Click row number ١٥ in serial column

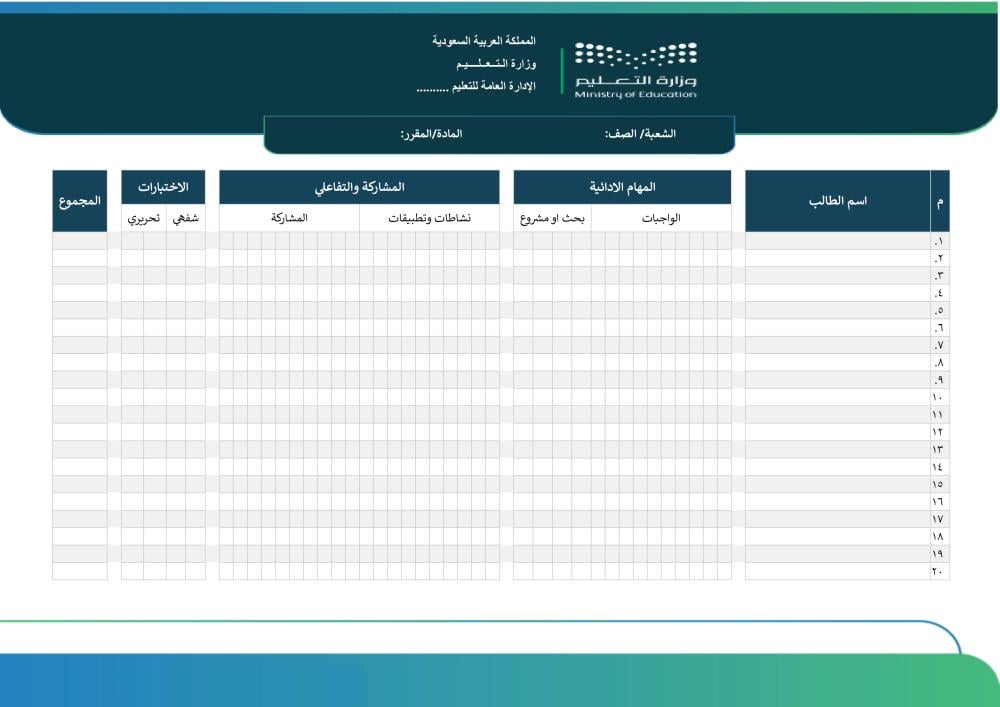click(x=938, y=484)
